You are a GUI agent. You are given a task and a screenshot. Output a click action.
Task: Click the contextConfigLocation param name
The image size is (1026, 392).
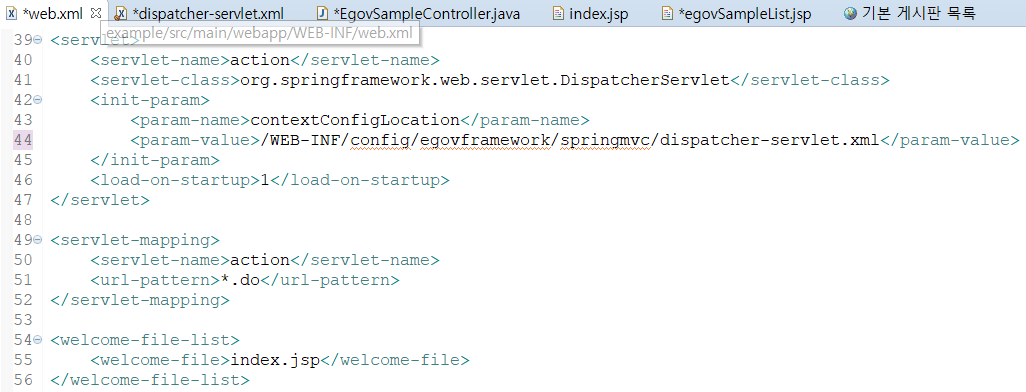[355, 120]
